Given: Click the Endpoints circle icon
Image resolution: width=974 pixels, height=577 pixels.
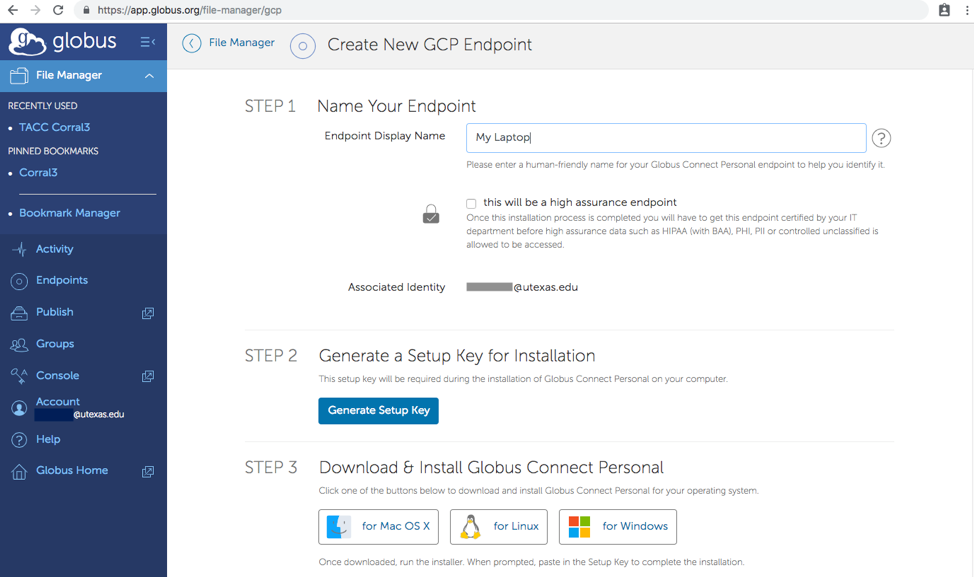Looking at the screenshot, I should [x=19, y=281].
